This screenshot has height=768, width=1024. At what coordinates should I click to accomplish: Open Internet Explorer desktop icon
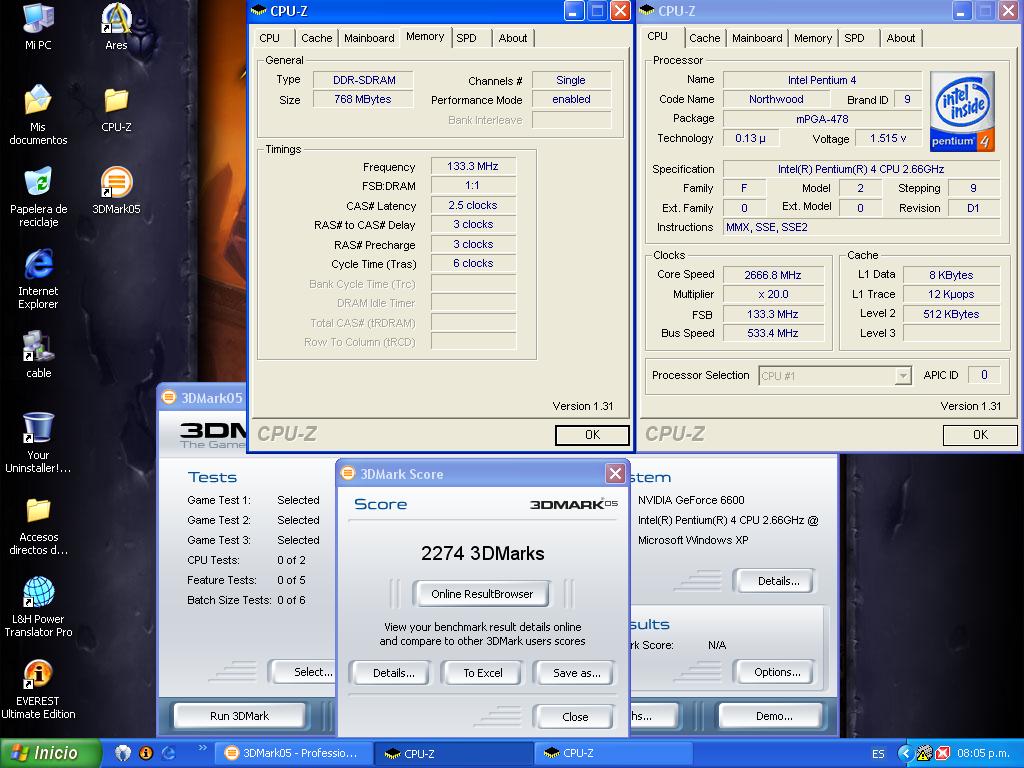point(38,266)
